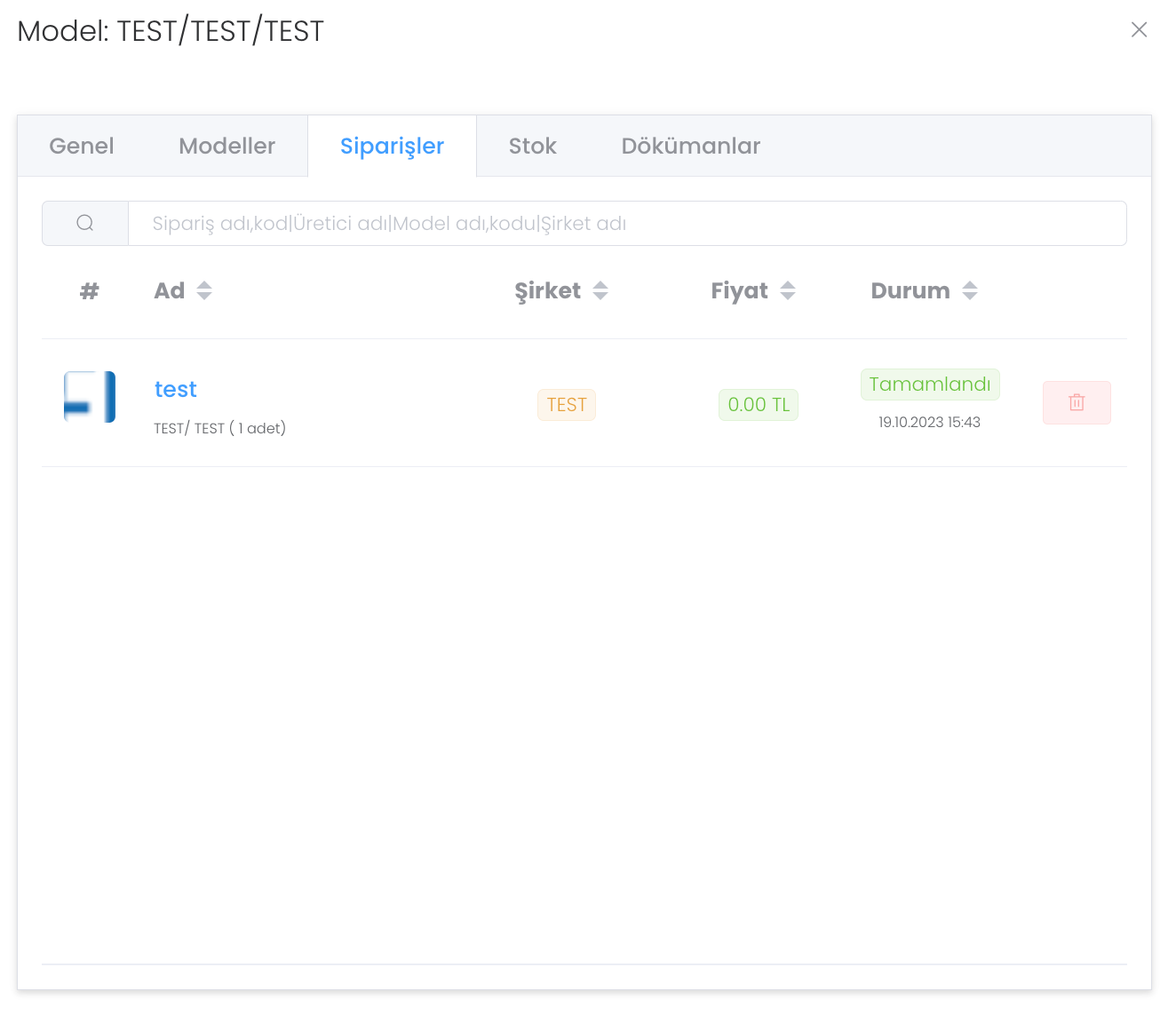
Task: Click the magnifier search icon
Action: point(85,223)
